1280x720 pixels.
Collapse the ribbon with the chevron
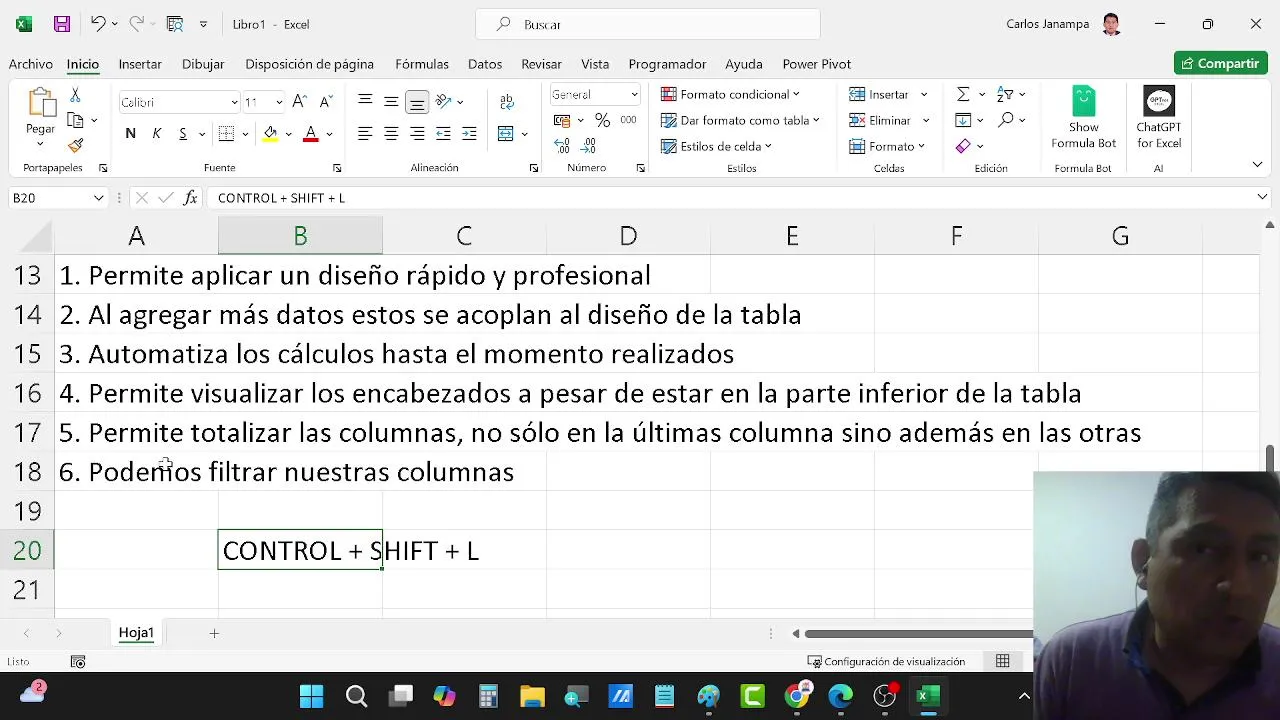[x=1257, y=164]
